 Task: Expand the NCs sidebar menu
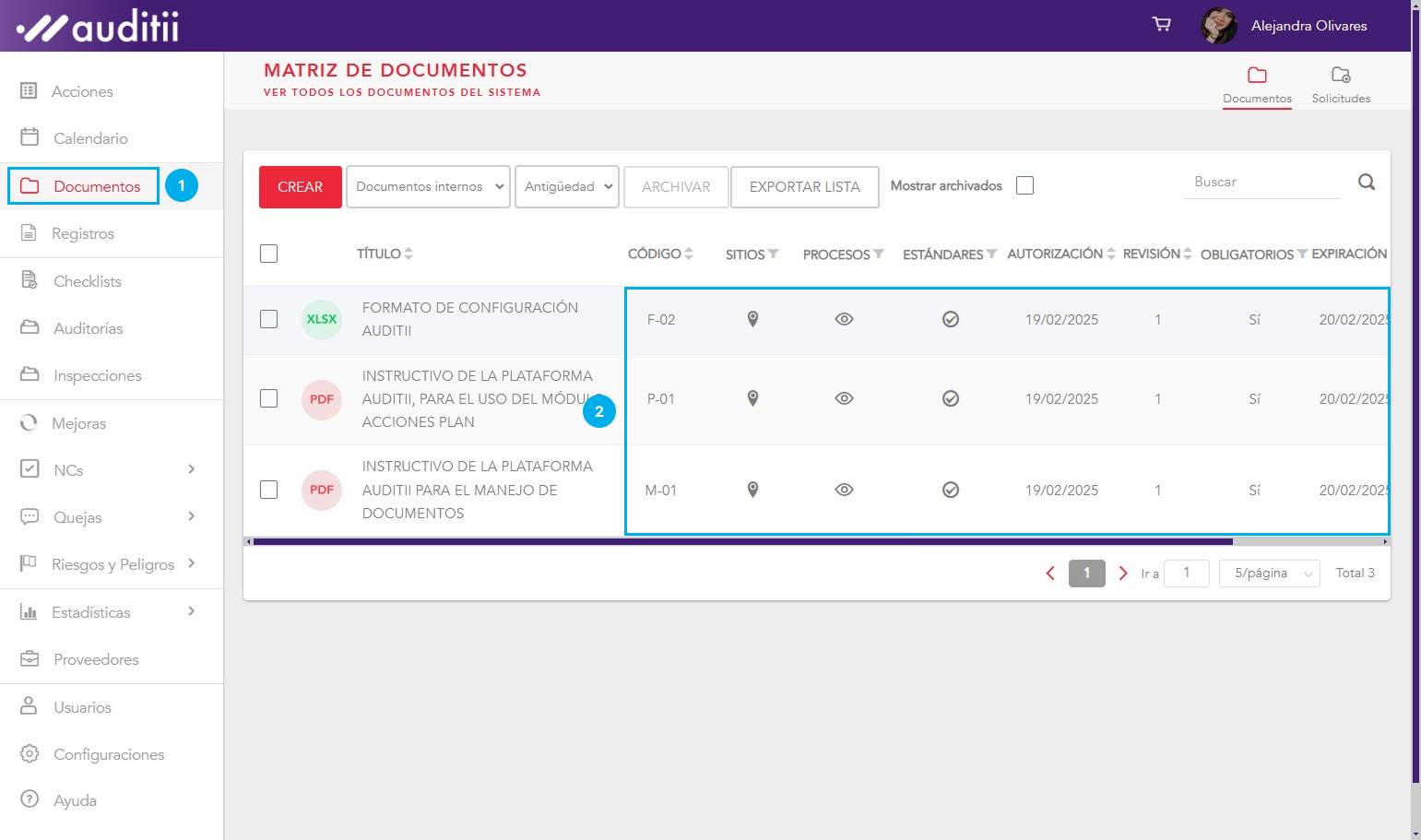(x=191, y=469)
